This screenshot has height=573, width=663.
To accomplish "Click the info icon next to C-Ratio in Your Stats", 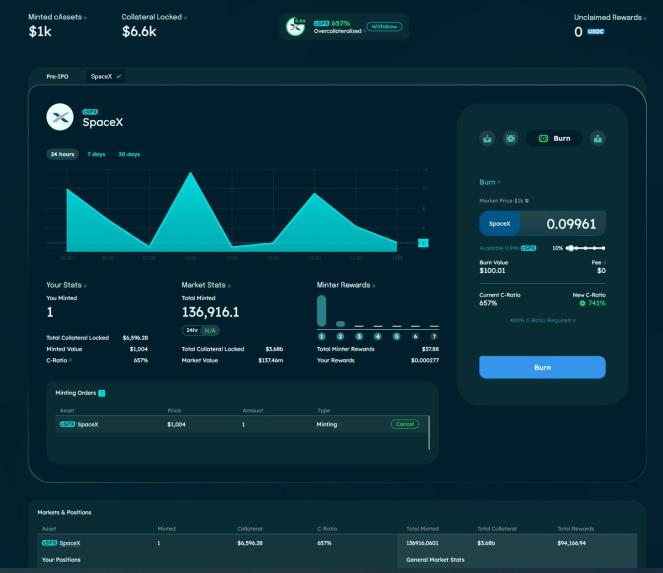I will 70,360.
